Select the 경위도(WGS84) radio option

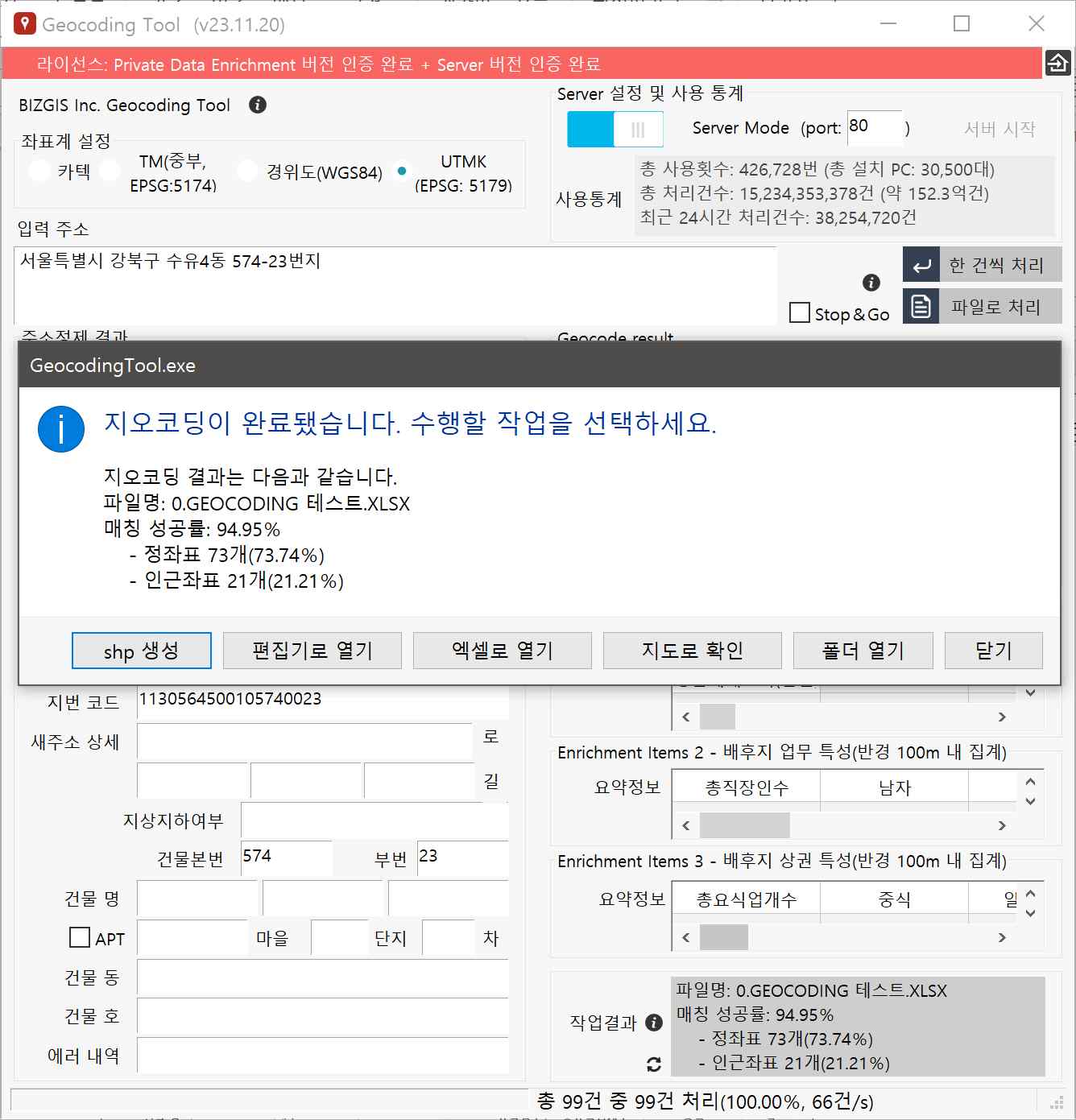[248, 172]
